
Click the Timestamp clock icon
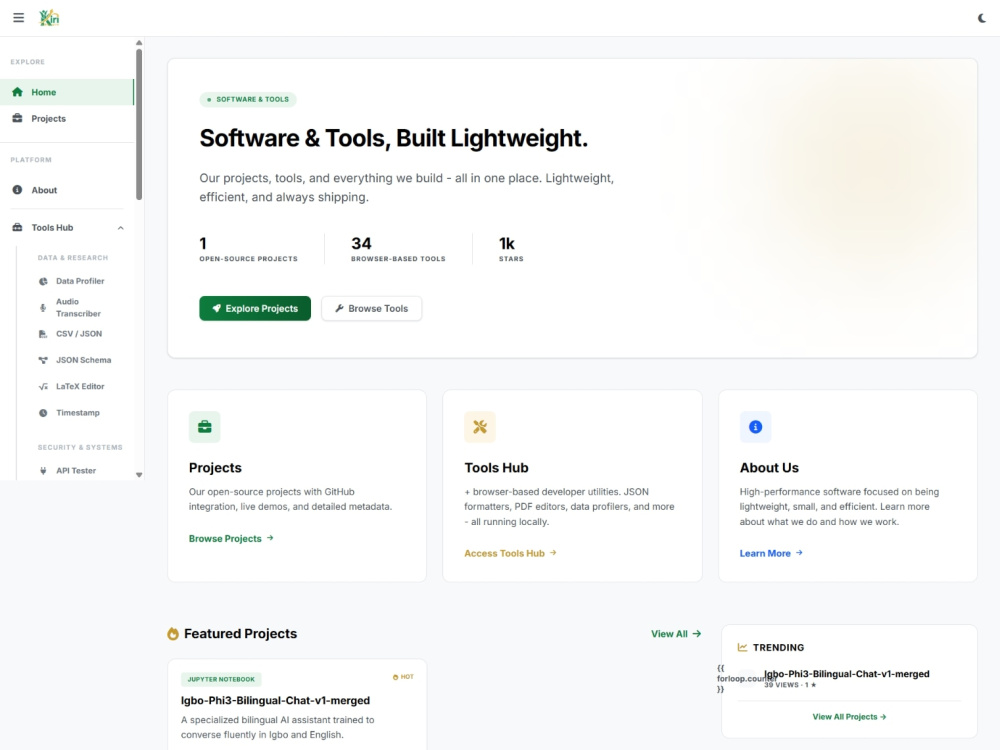pyautogui.click(x=43, y=413)
